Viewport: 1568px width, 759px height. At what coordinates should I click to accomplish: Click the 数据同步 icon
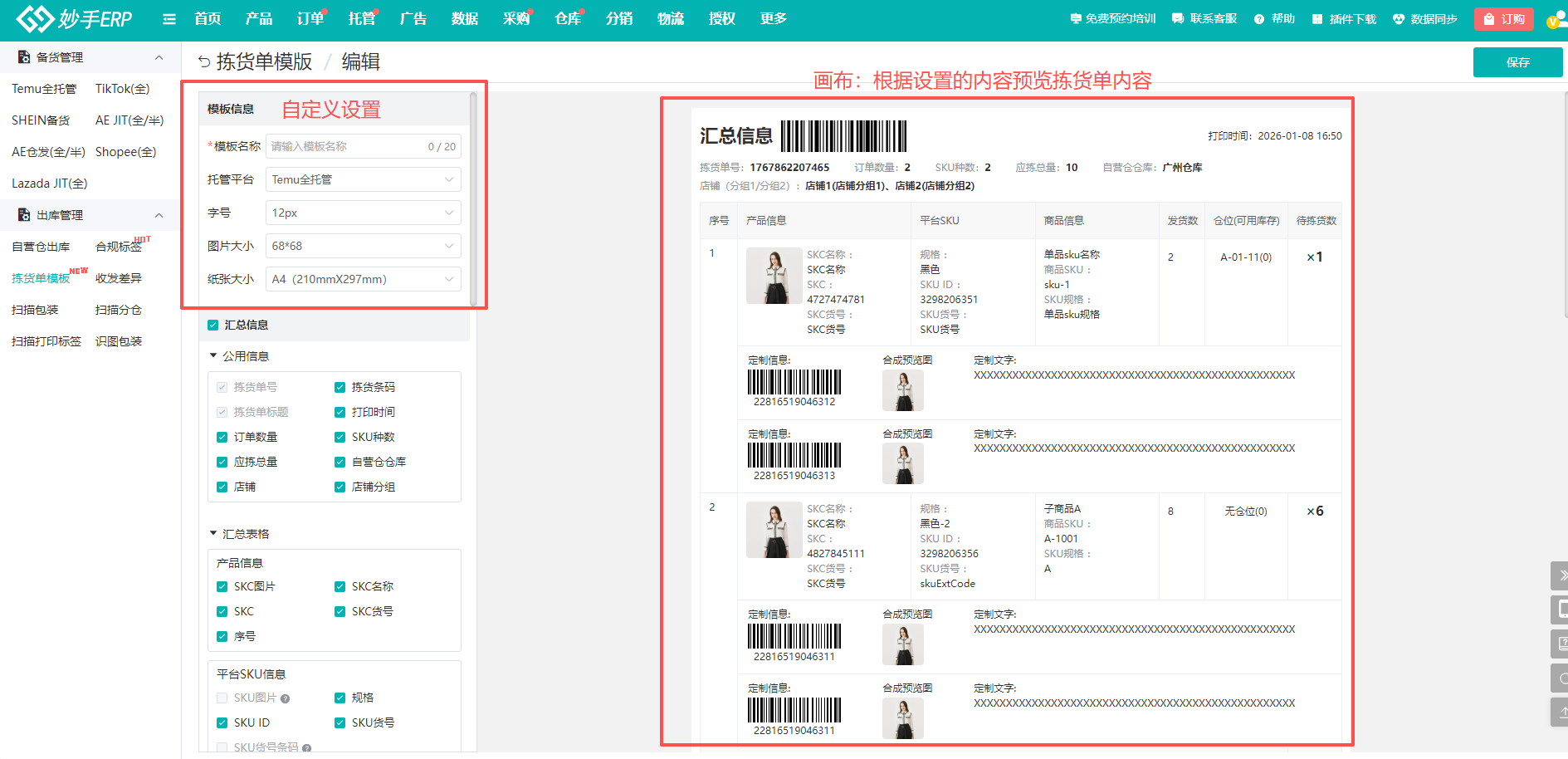(x=1399, y=19)
